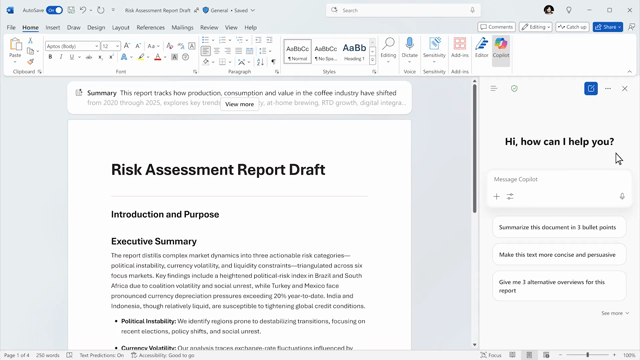Switch to Read Mode view

[x=512, y=355]
